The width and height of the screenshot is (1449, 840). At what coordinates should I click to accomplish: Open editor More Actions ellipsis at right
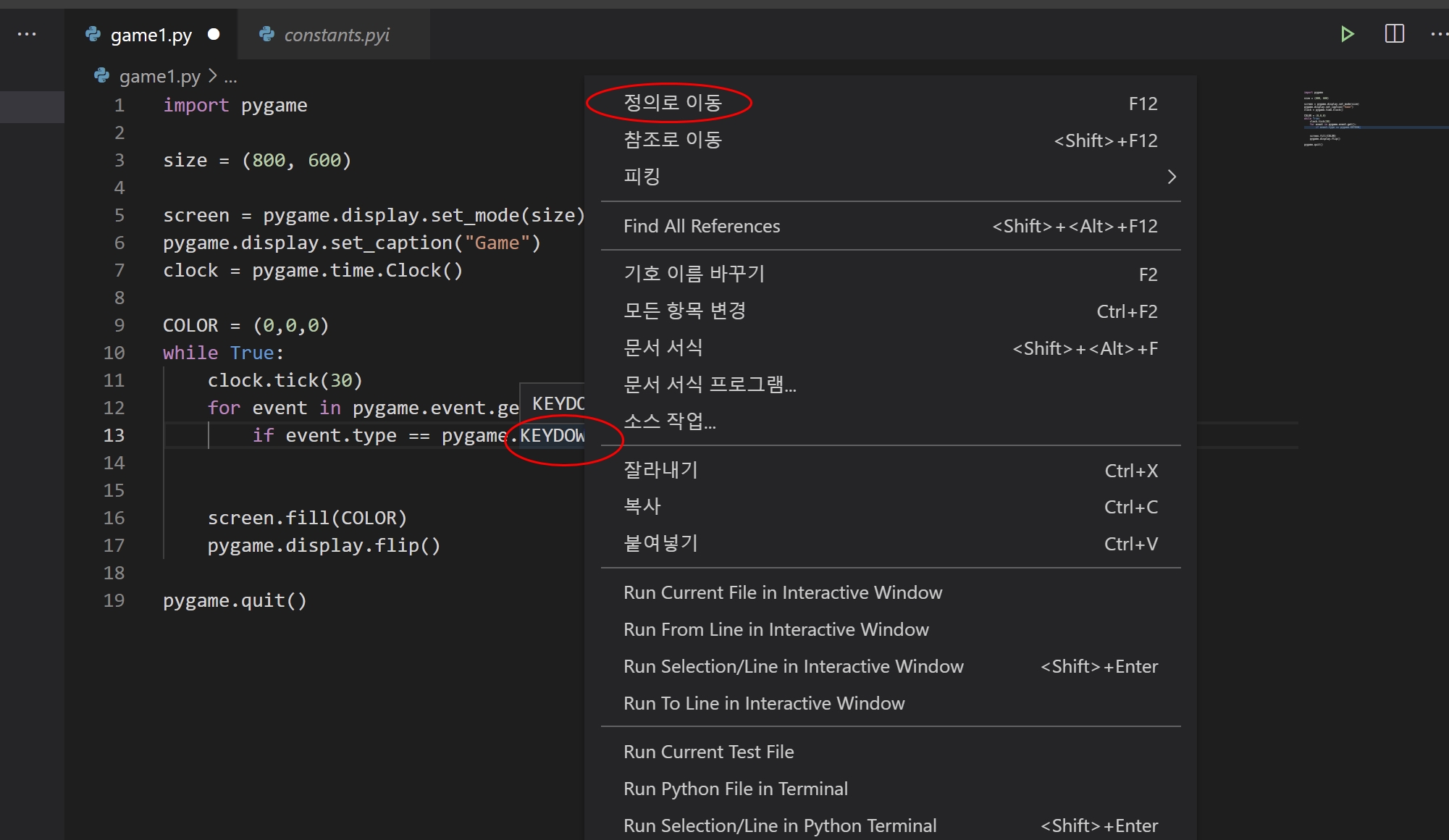point(1438,34)
